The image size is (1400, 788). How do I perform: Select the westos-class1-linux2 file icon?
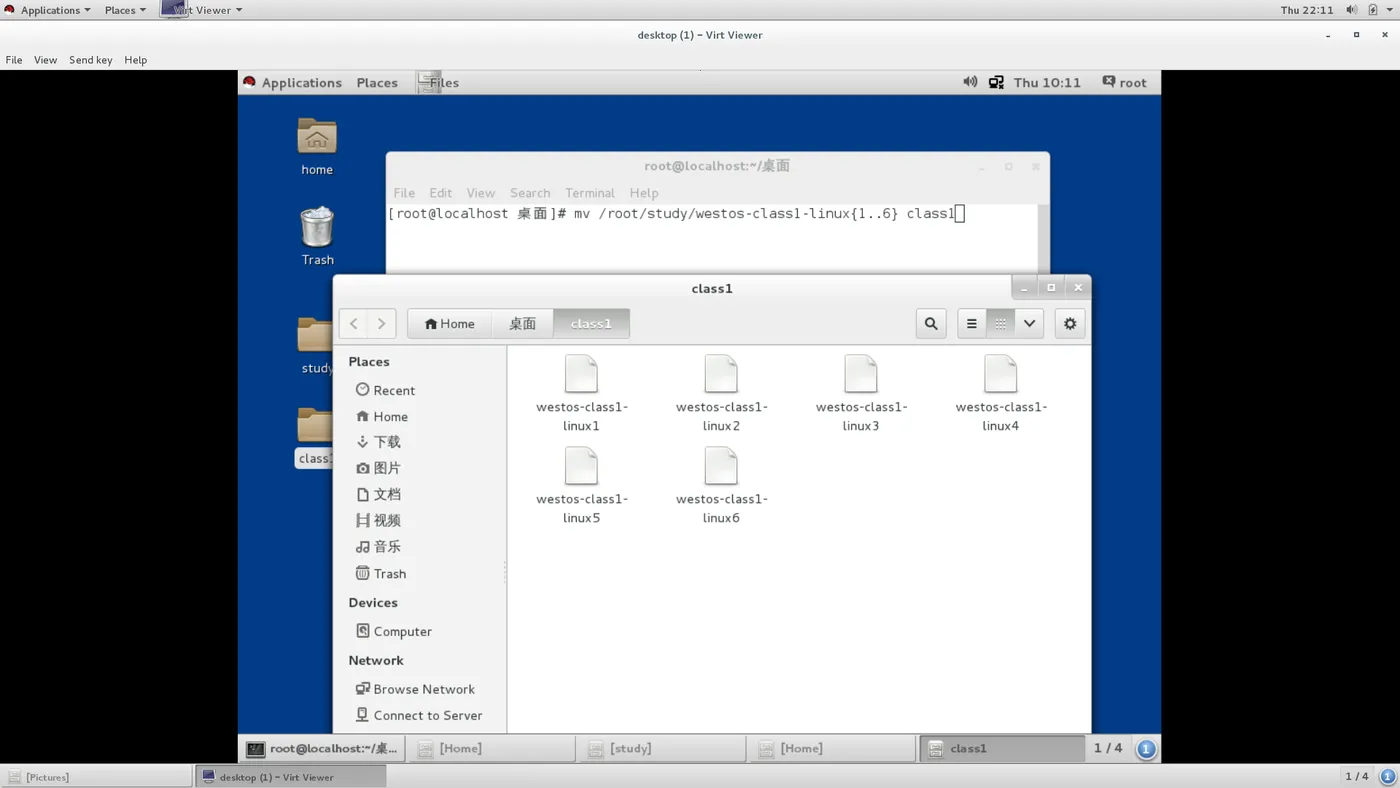[721, 375]
